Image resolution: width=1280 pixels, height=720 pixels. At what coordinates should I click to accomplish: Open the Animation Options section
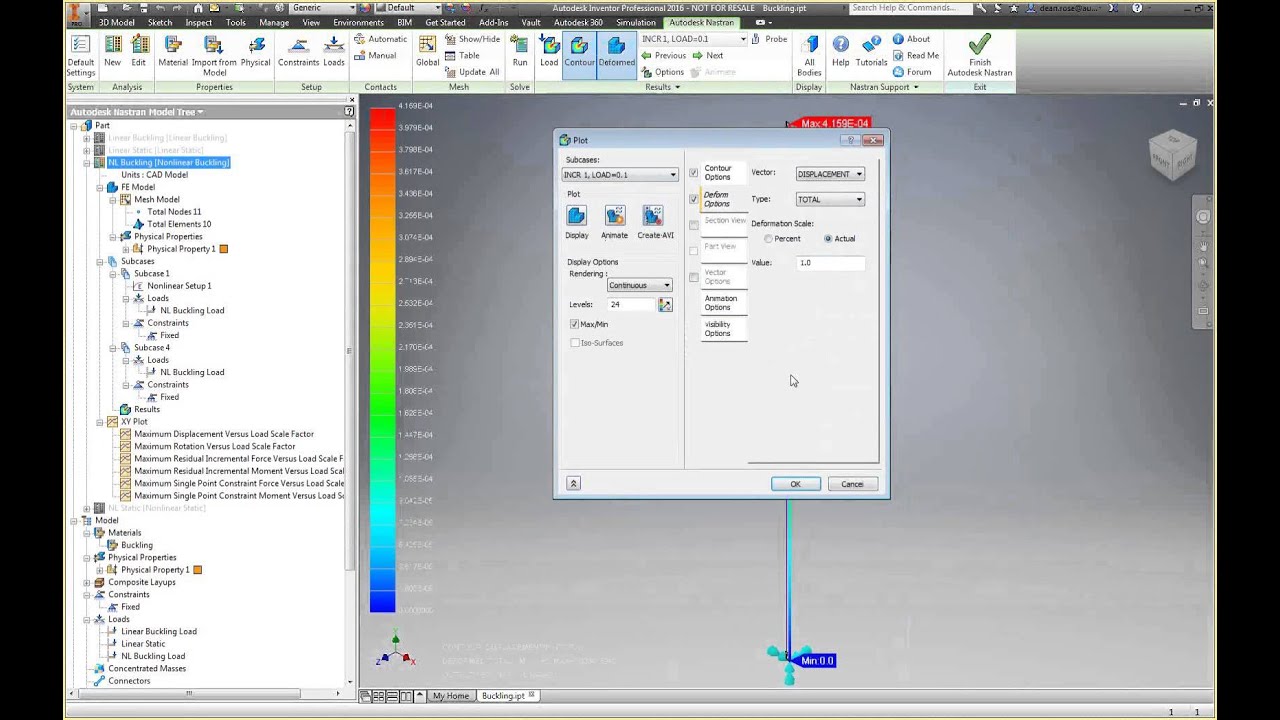724,303
